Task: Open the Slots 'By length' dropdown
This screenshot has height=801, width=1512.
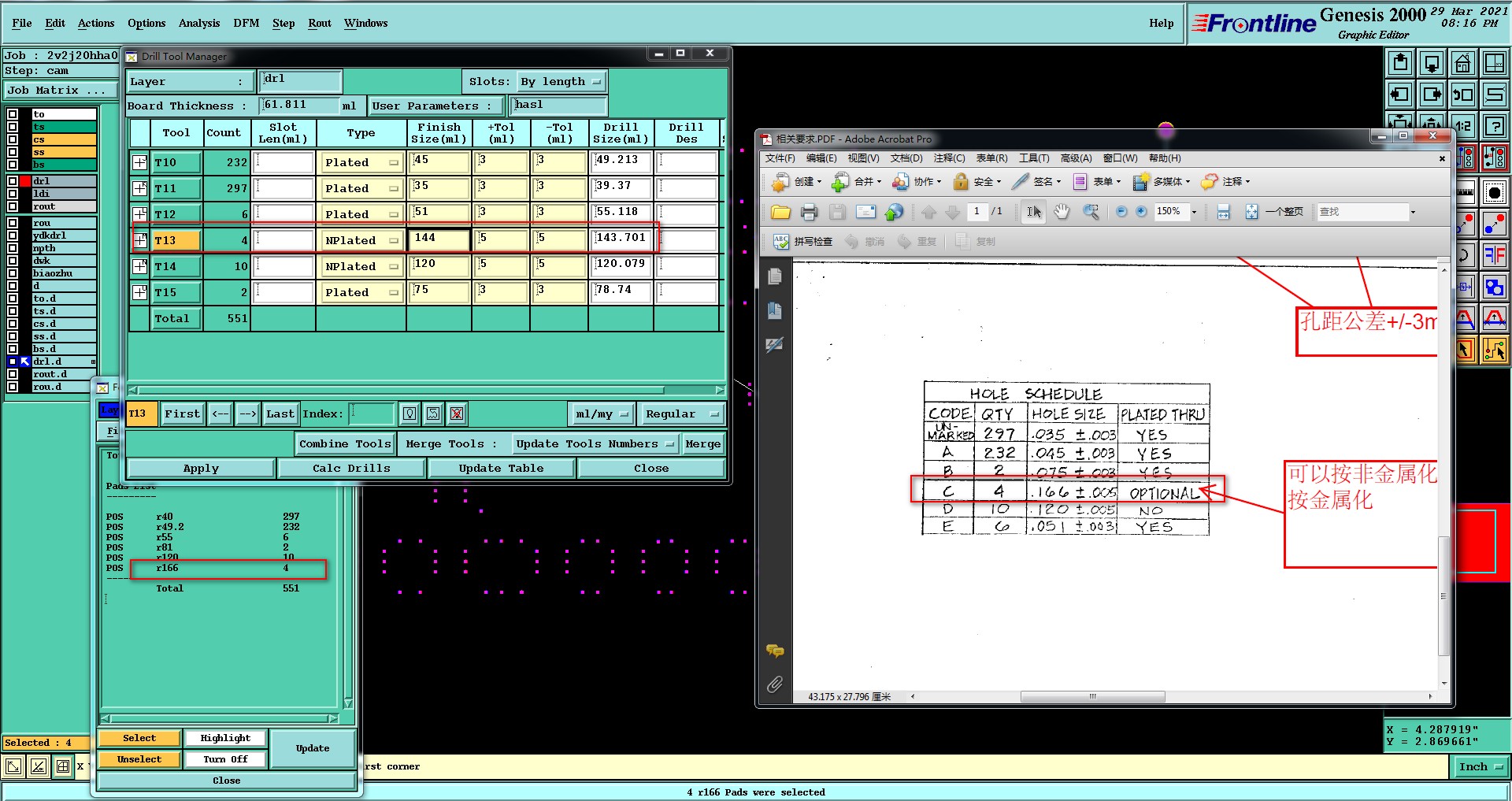Action: [561, 81]
